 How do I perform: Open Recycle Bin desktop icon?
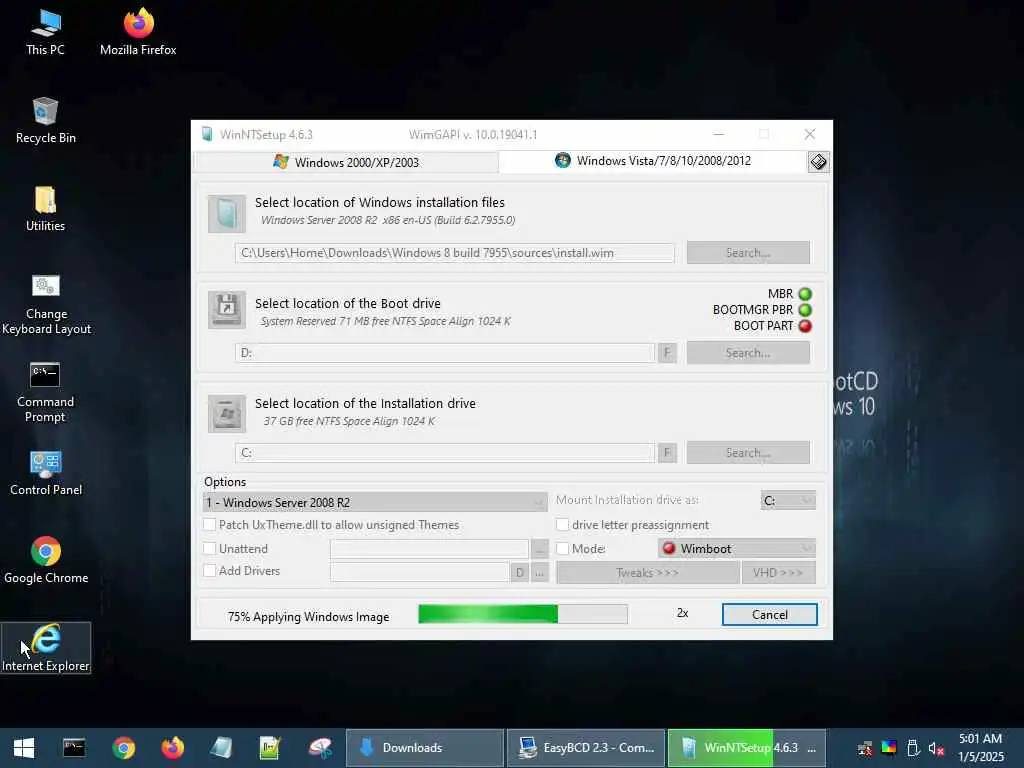point(45,120)
